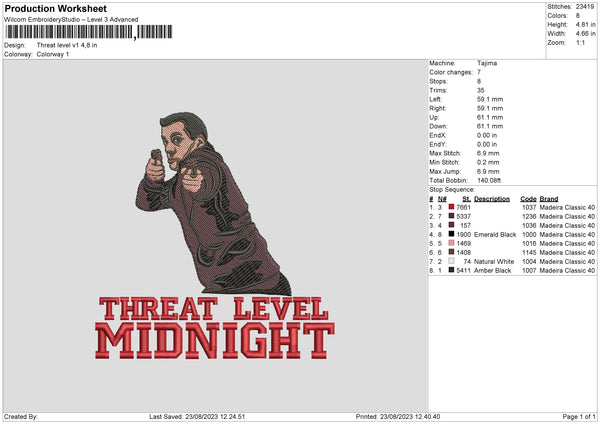Click the swatch for stitch count 157
Viewport: 600px width, 424px height.
[x=452, y=225]
